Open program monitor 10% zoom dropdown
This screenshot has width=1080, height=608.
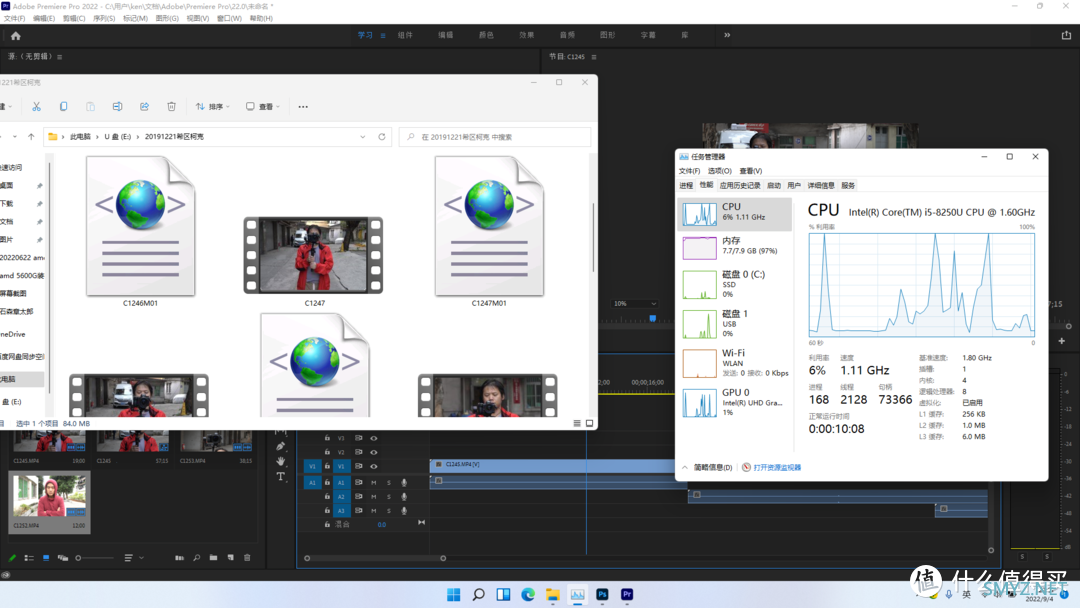coord(635,304)
